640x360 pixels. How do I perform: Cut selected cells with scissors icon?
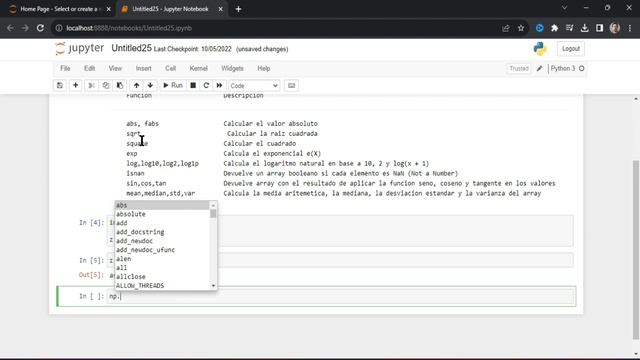(91, 85)
